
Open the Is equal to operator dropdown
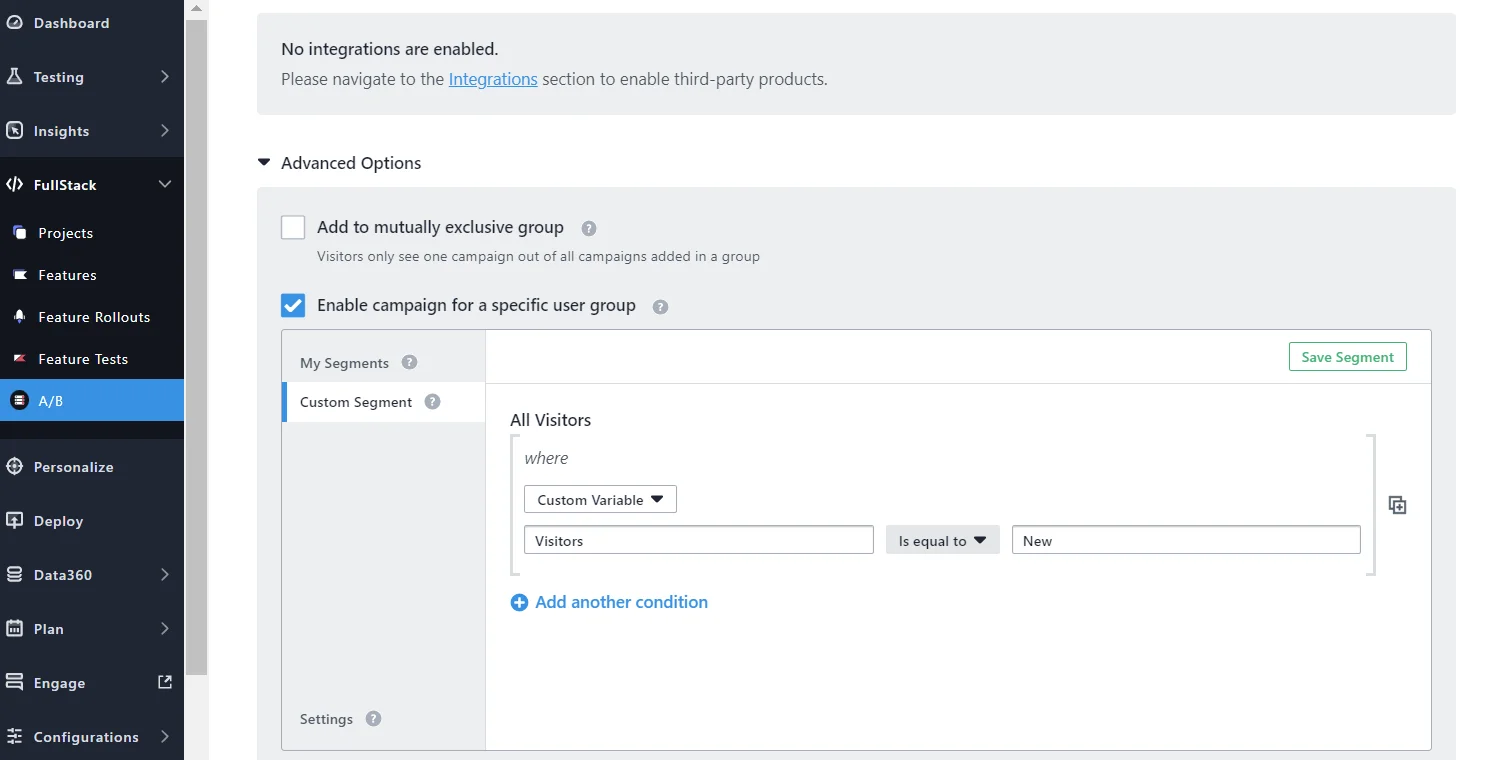(x=942, y=541)
